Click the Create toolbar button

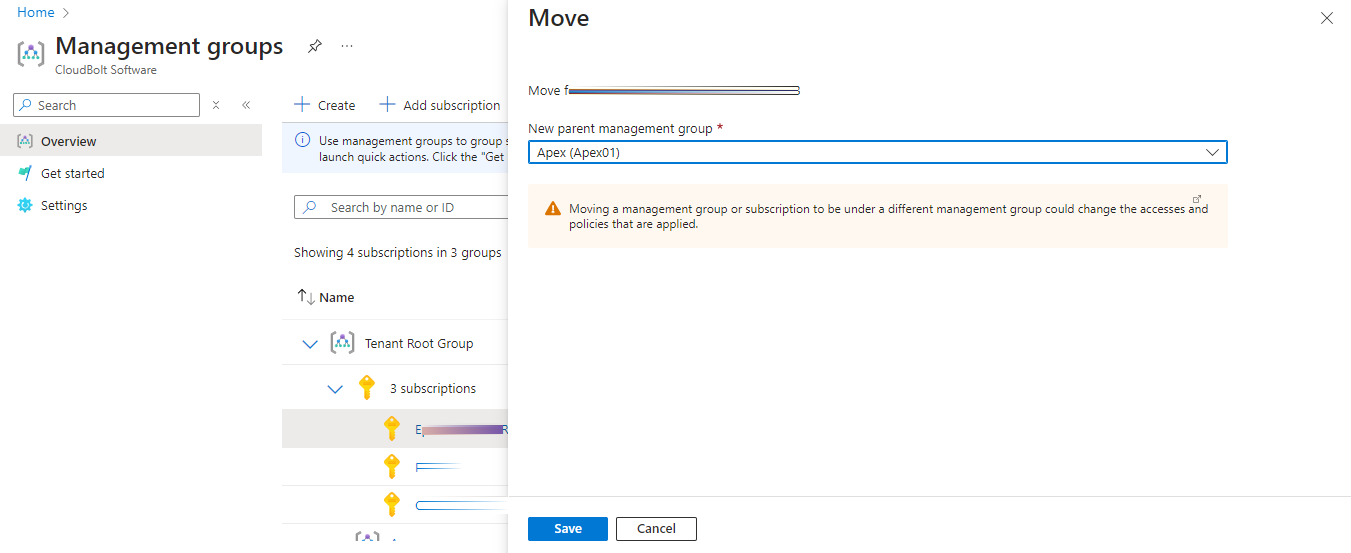(325, 105)
